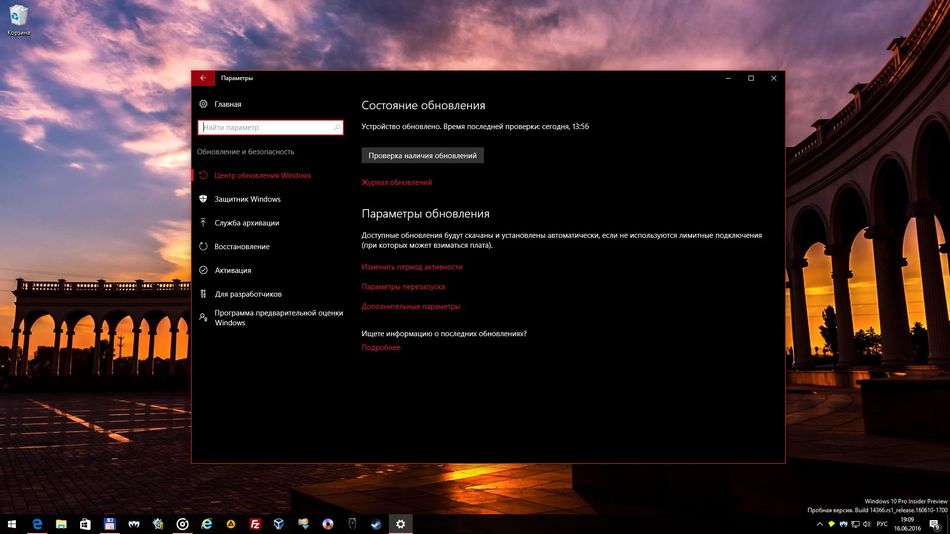This screenshot has height=534, width=950.
Task: Open VirtualBox cube icon in taskbar
Action: [279, 524]
